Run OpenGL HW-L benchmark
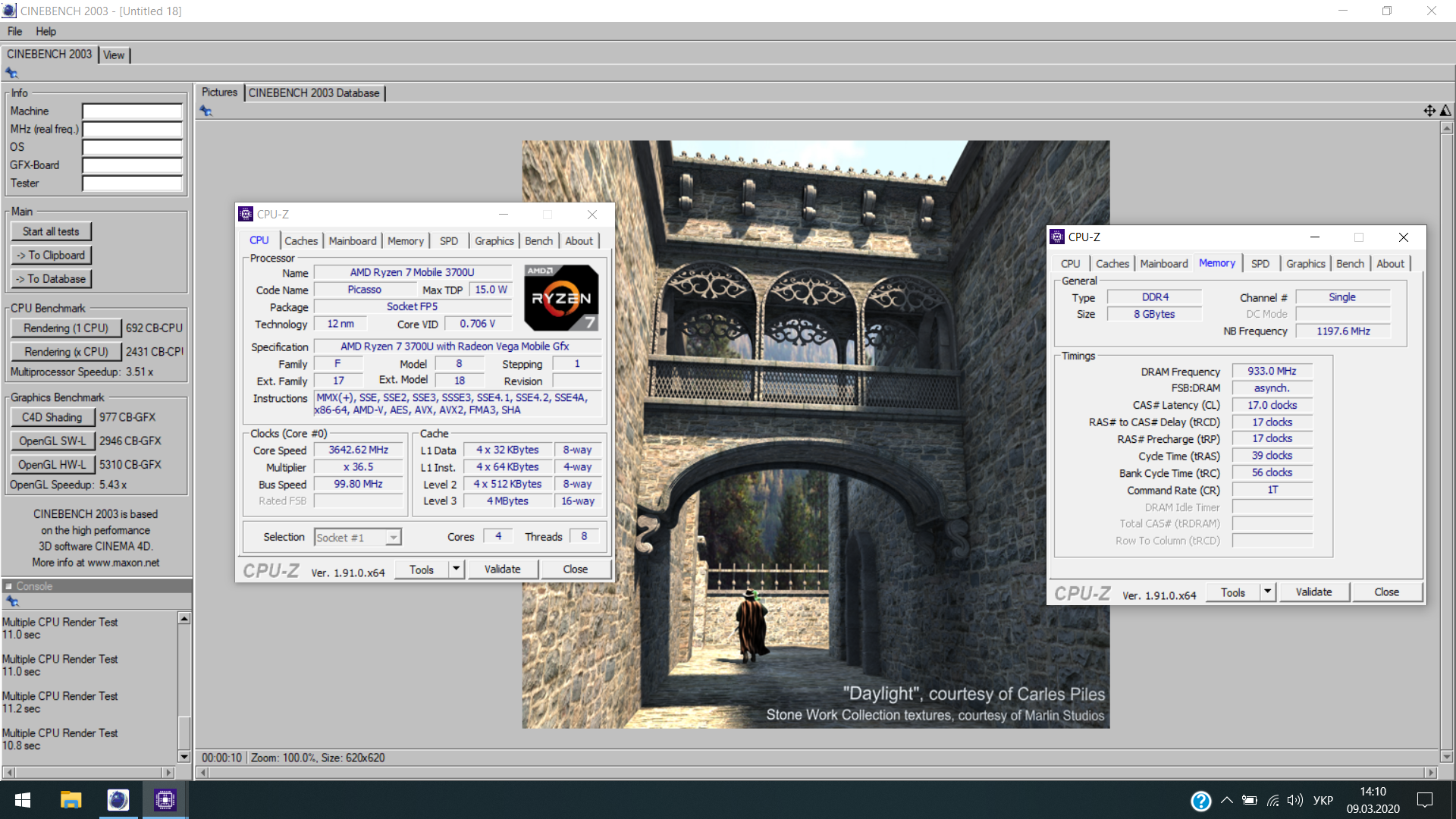The image size is (1456, 819). click(52, 464)
